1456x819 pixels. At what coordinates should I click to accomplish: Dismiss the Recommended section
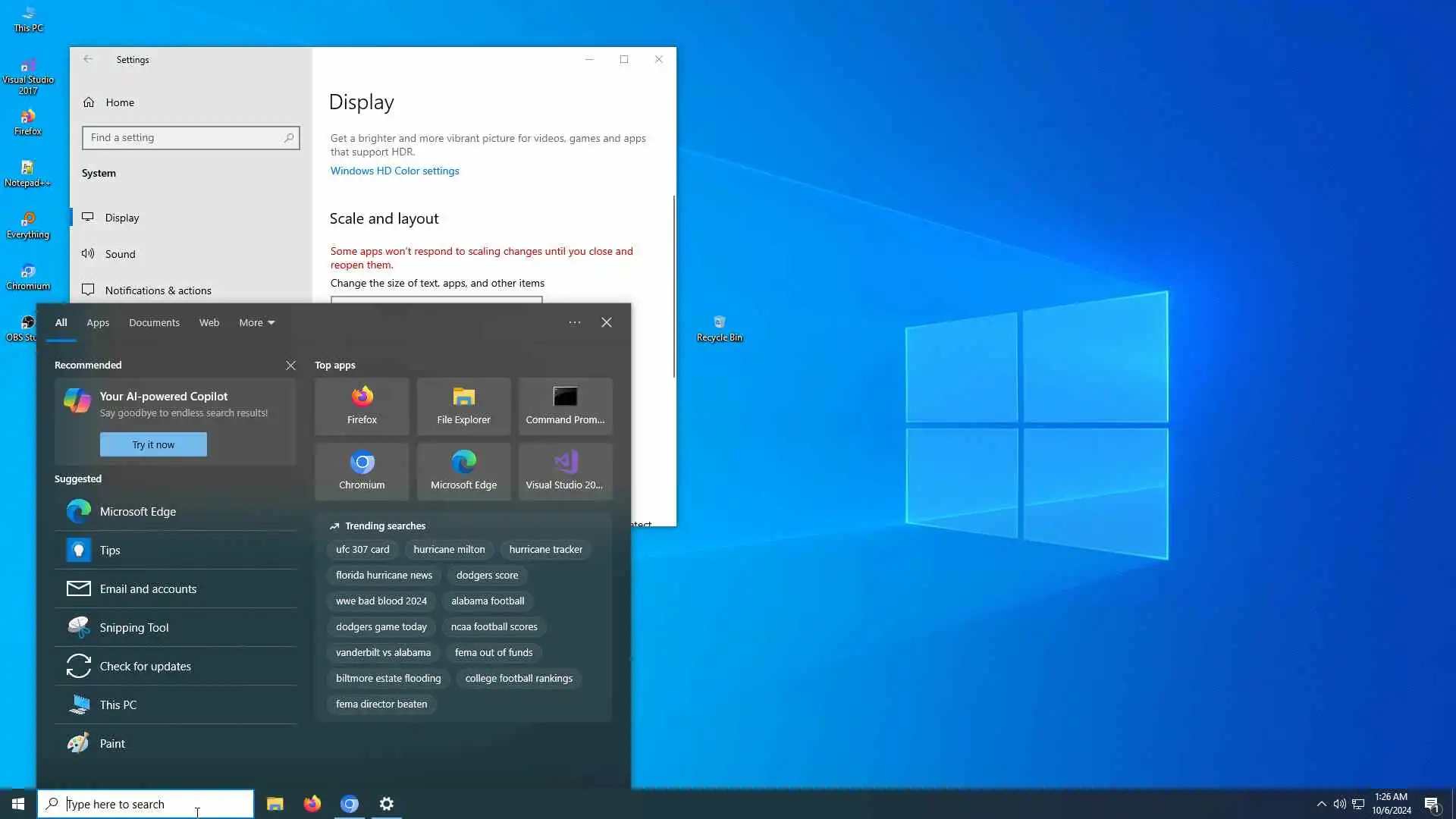pos(290,366)
